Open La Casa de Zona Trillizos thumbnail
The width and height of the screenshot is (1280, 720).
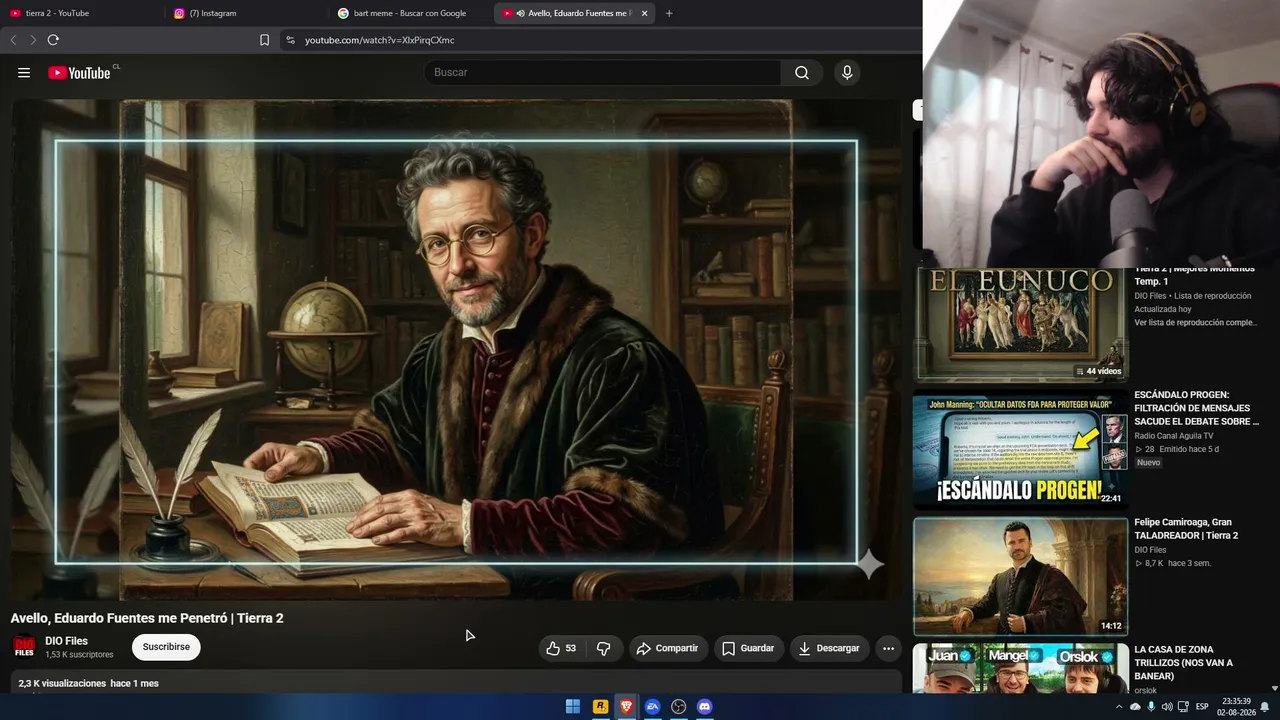coord(1020,669)
